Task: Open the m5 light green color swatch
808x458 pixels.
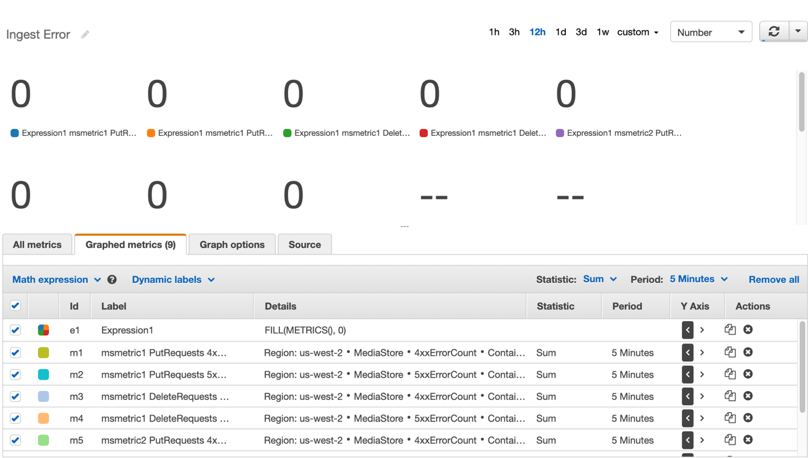Action: pyautogui.click(x=43, y=440)
